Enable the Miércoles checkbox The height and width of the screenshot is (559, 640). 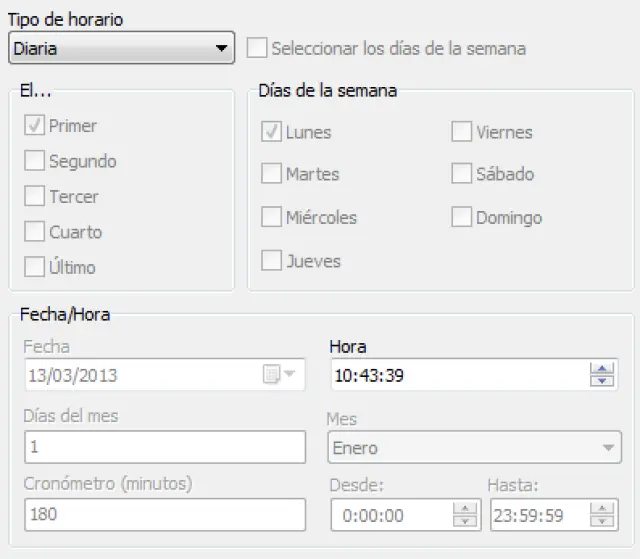pyautogui.click(x=271, y=217)
